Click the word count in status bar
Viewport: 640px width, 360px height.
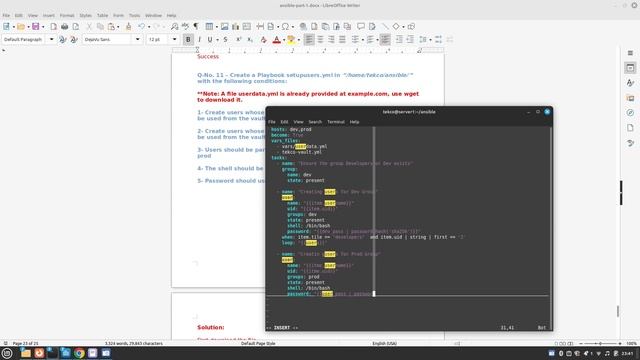[133, 344]
